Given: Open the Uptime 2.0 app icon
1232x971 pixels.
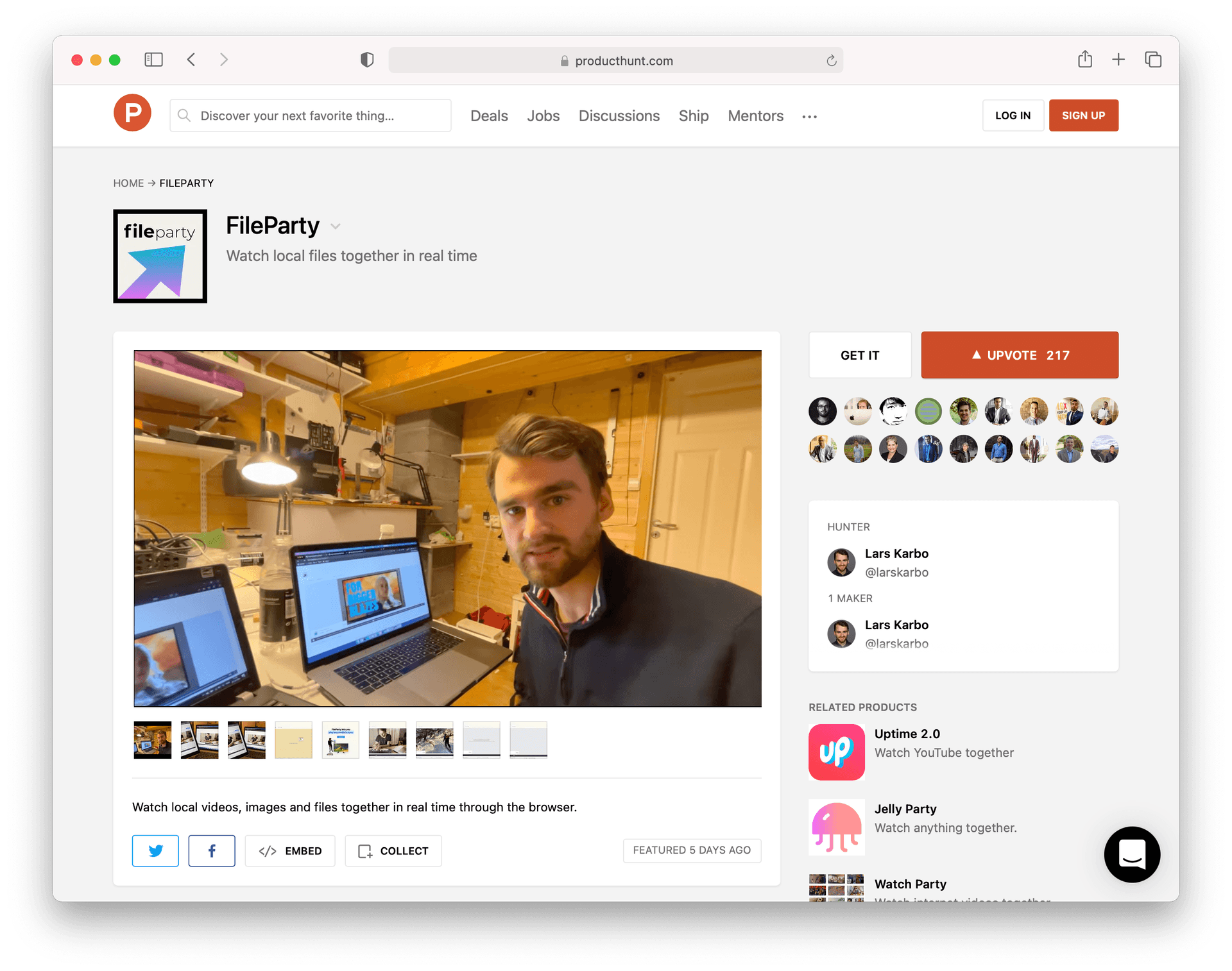Looking at the screenshot, I should [x=837, y=752].
